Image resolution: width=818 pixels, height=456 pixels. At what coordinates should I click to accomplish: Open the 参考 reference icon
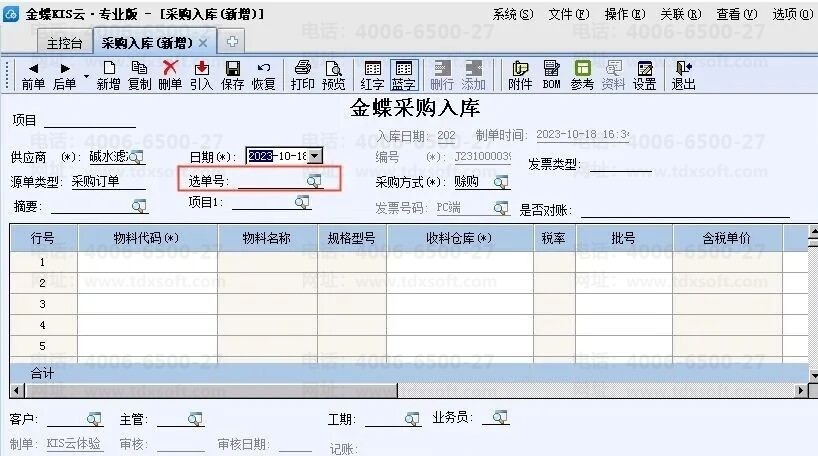point(582,76)
